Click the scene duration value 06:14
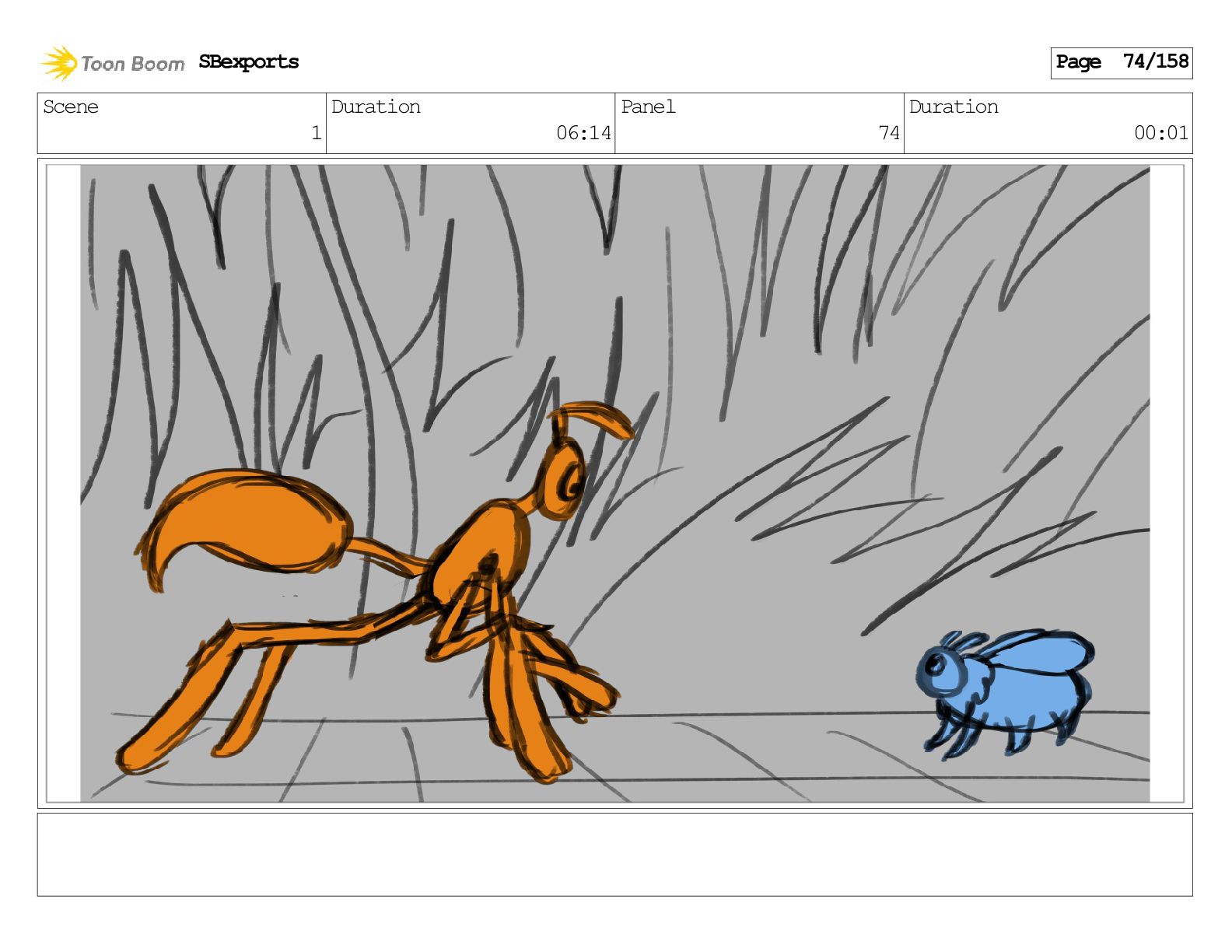The width and height of the screenshot is (1232, 952). (583, 133)
